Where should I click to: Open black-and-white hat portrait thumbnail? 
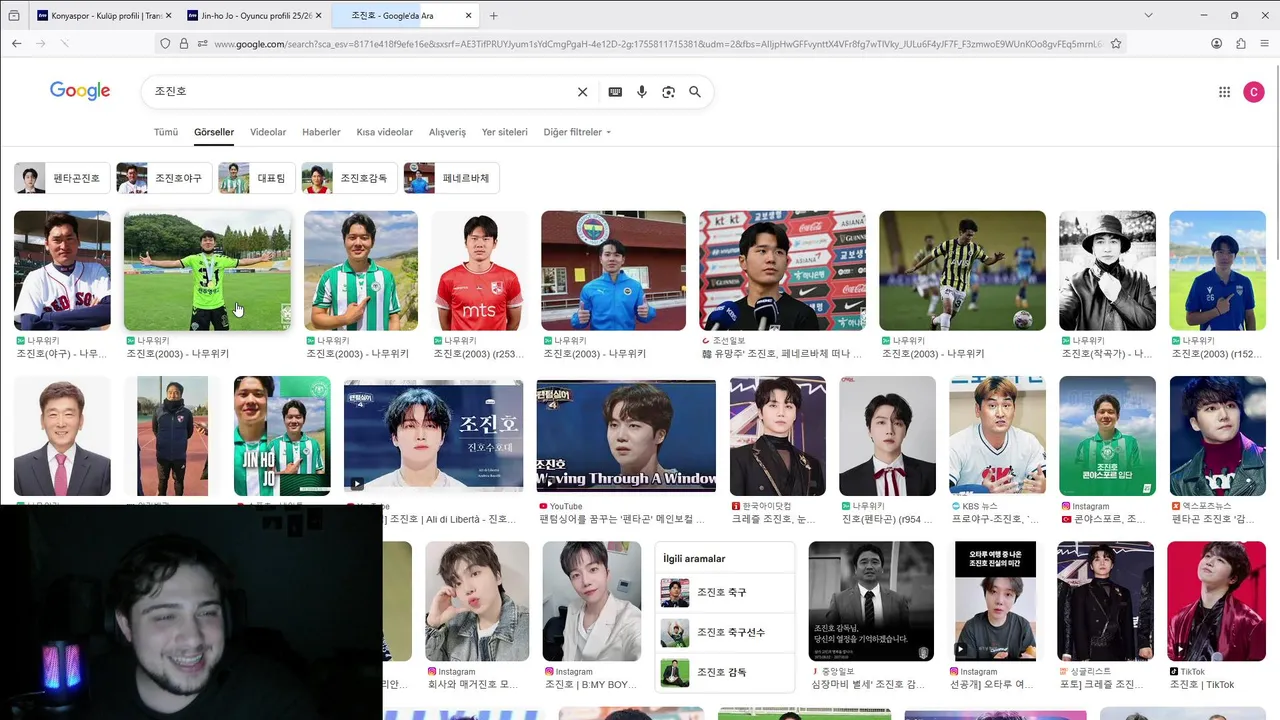[1107, 270]
